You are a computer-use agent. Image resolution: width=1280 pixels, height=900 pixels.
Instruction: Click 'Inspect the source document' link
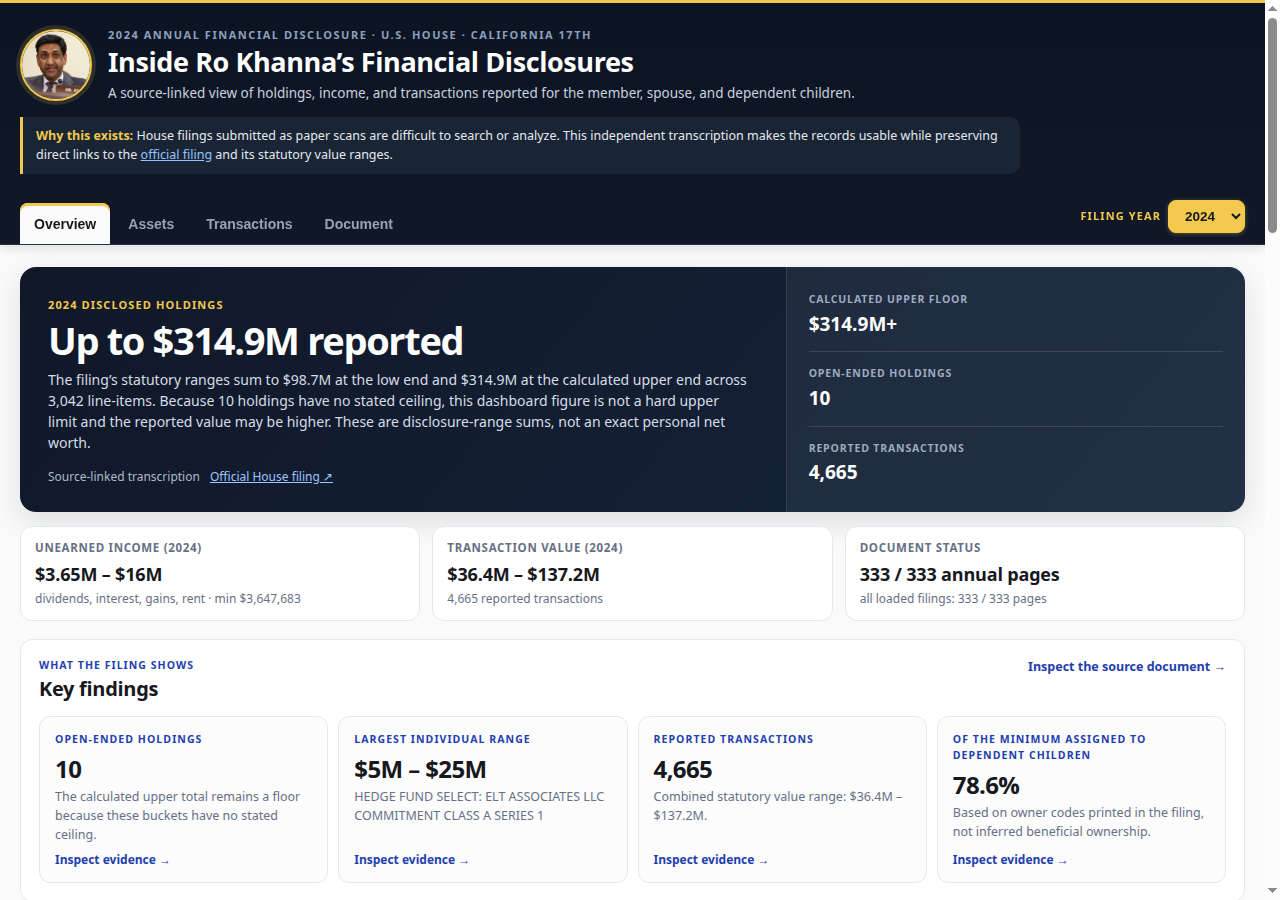pyautogui.click(x=1126, y=667)
